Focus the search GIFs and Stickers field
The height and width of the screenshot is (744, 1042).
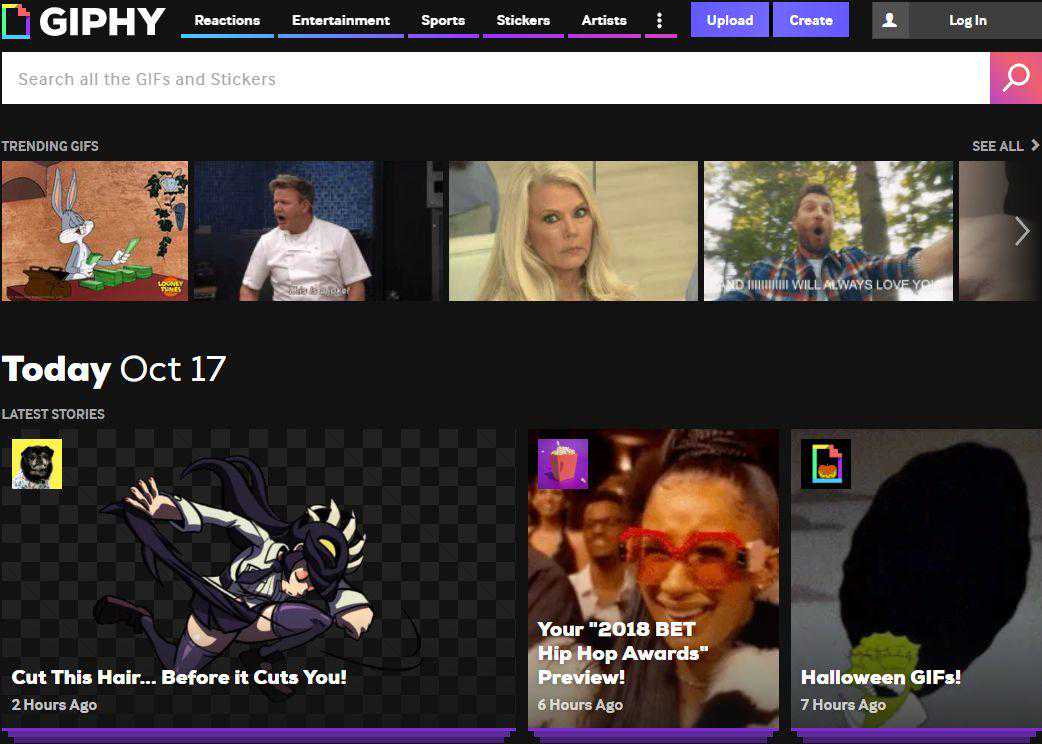pos(495,79)
